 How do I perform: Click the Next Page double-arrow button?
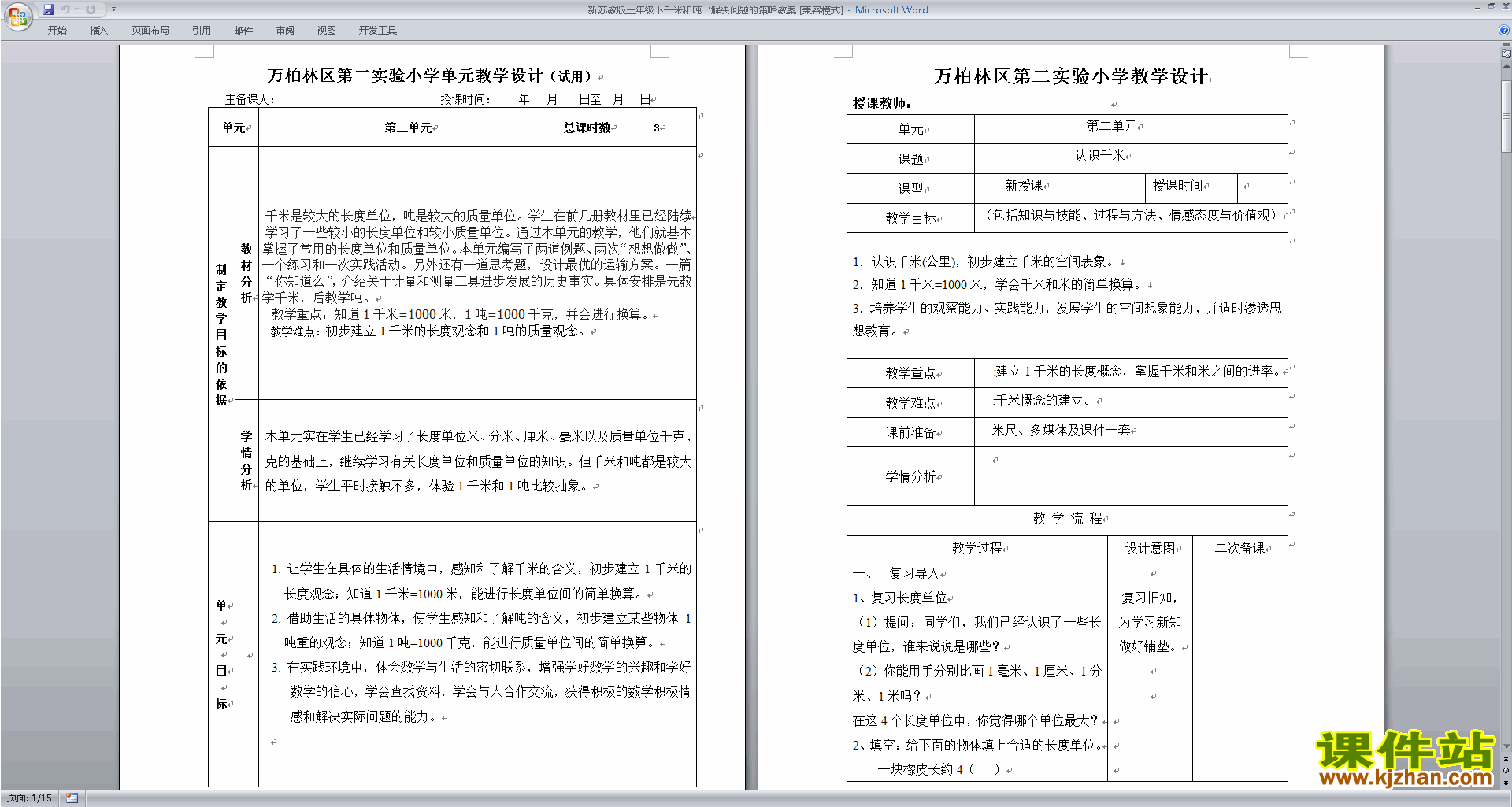(1506, 783)
